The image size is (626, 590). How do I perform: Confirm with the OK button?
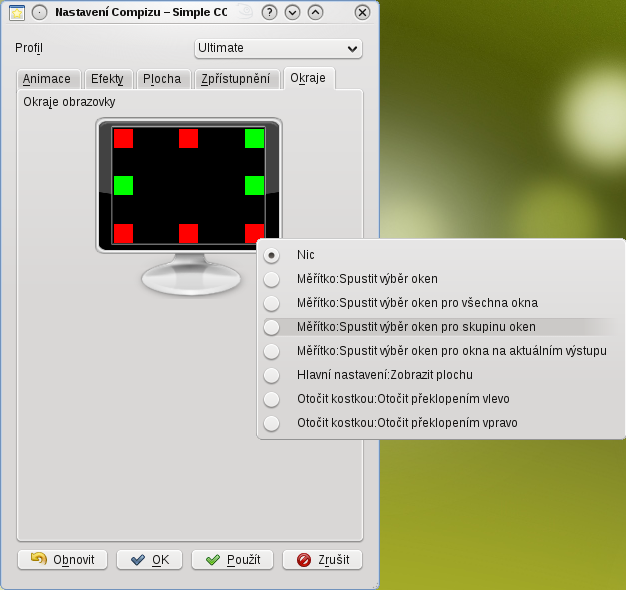pos(150,560)
